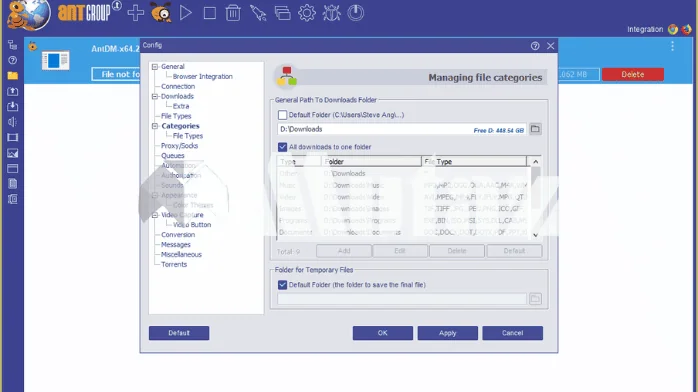Select Proxy/Socks in the config tree
This screenshot has height=392, width=698.
tap(179, 146)
